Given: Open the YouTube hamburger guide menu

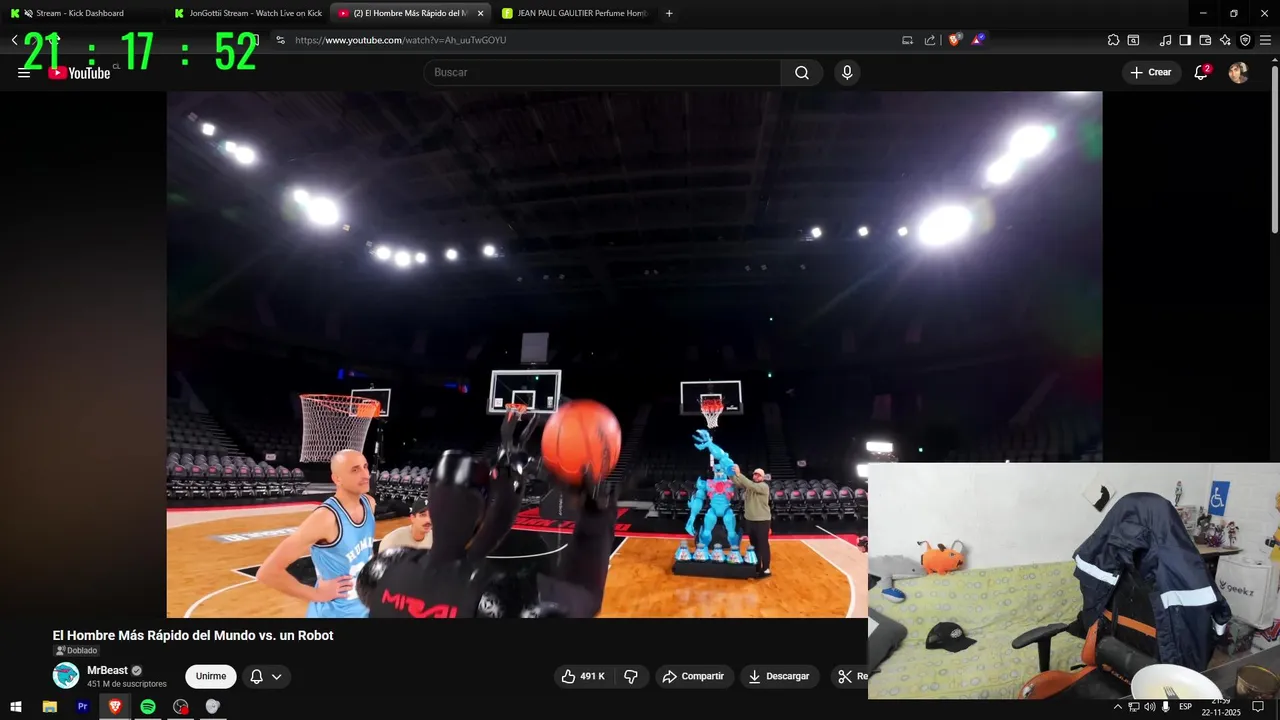Looking at the screenshot, I should click(24, 73).
